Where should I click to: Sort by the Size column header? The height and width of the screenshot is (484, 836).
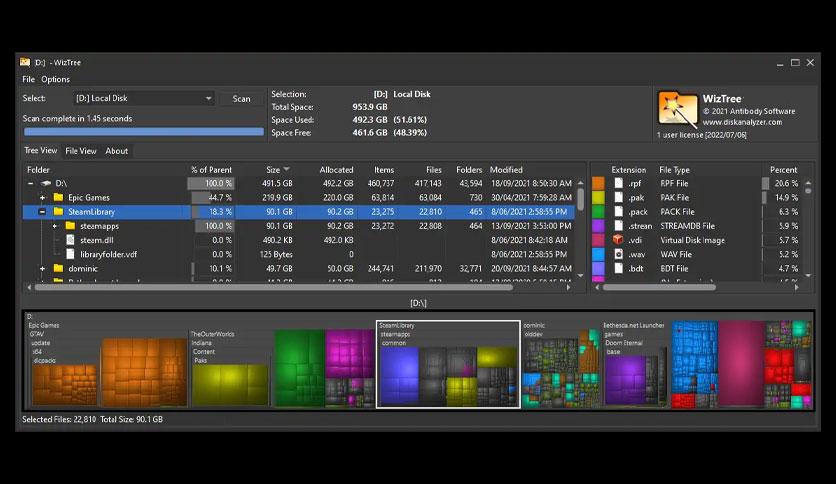pos(277,170)
